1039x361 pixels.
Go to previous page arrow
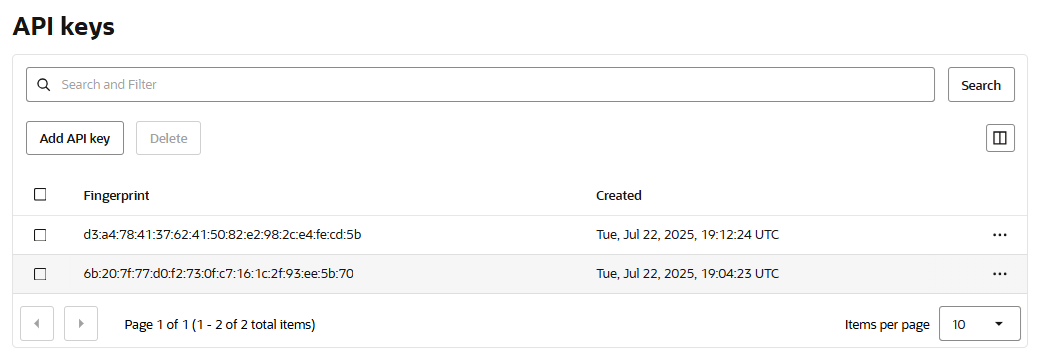[37, 324]
